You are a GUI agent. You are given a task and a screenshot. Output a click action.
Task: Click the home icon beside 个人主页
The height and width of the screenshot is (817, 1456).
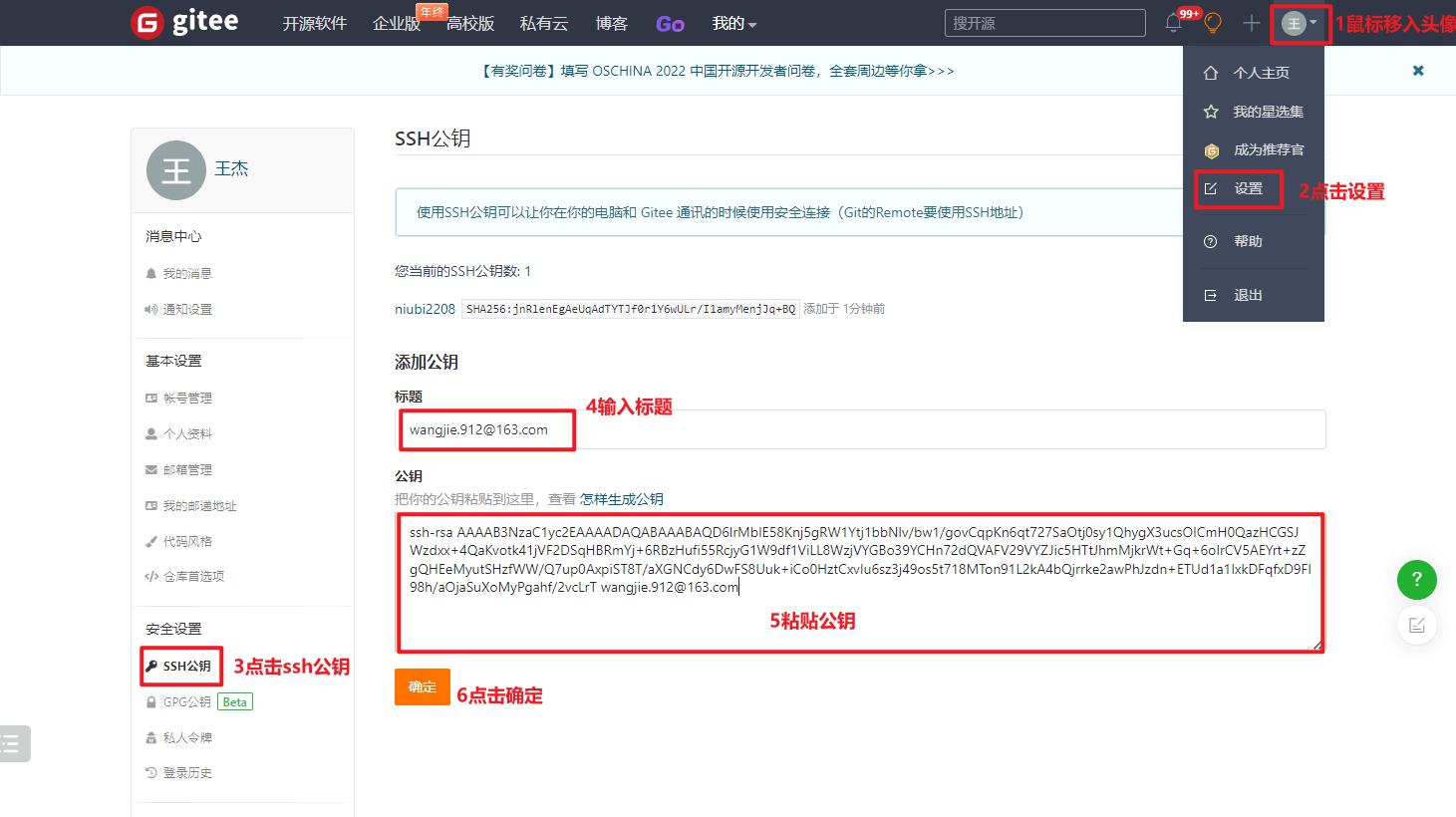(x=1211, y=73)
